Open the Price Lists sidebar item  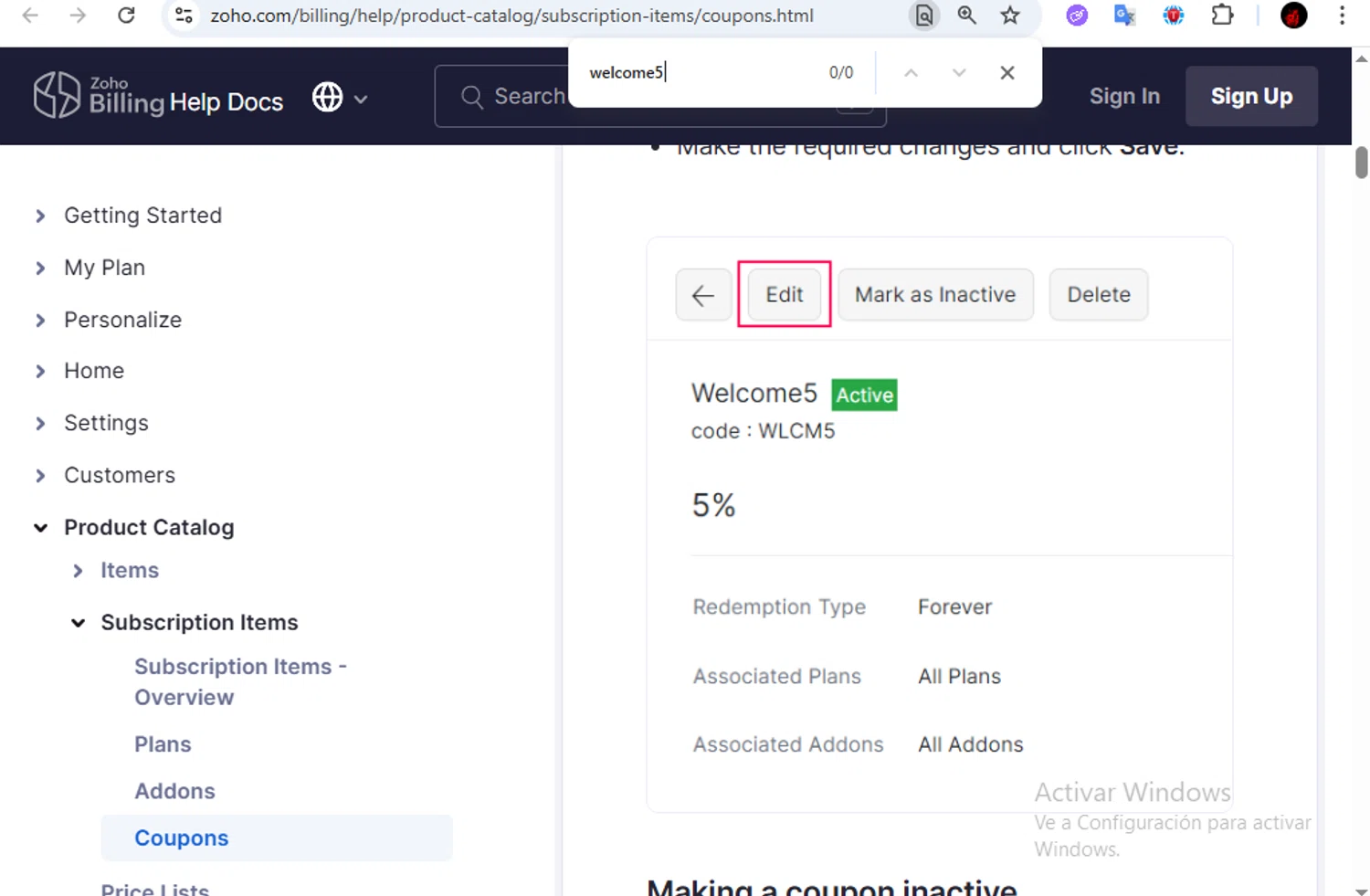[x=154, y=890]
